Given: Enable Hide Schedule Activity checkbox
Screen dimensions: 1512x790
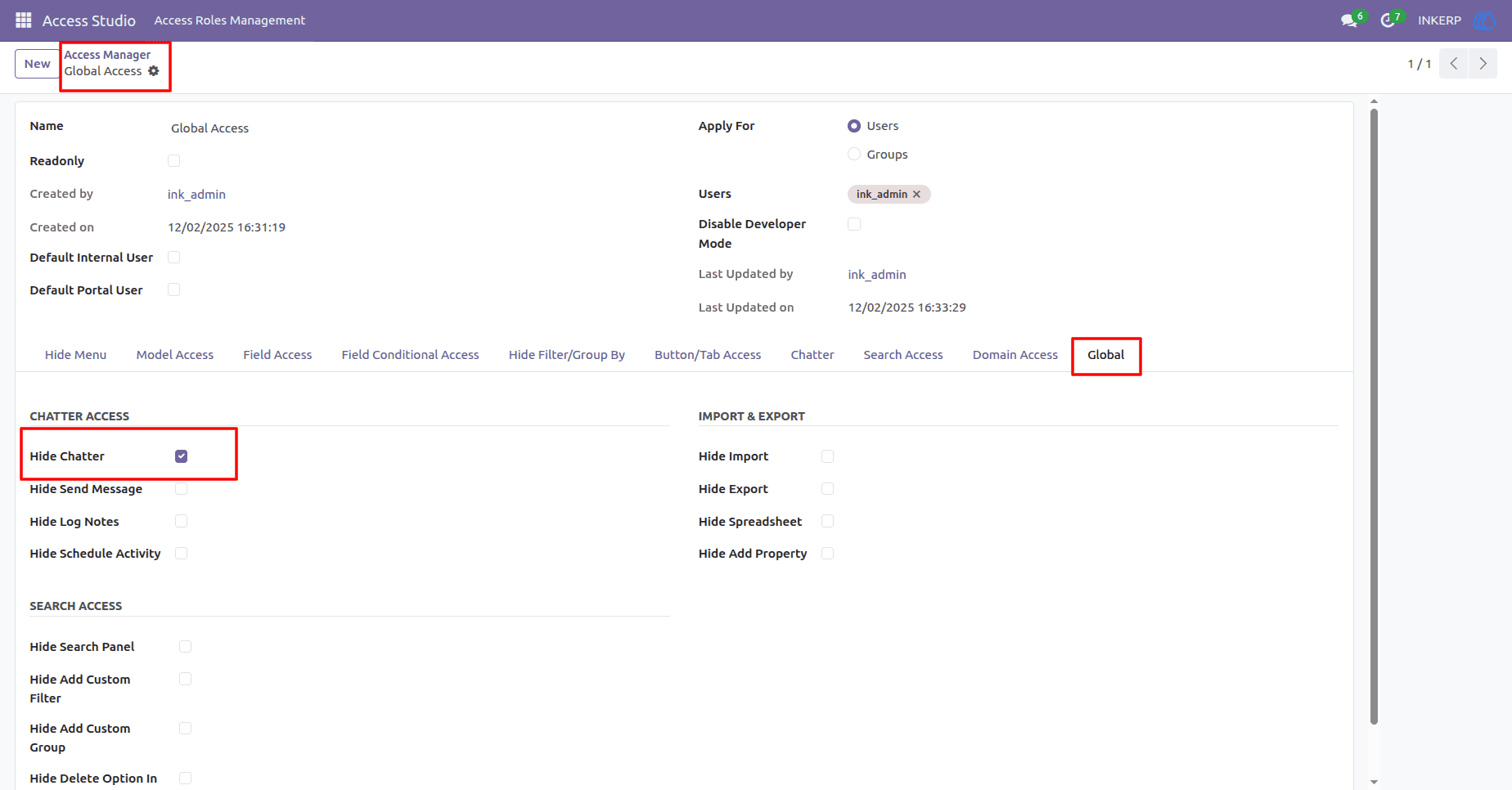Looking at the screenshot, I should [182, 554].
